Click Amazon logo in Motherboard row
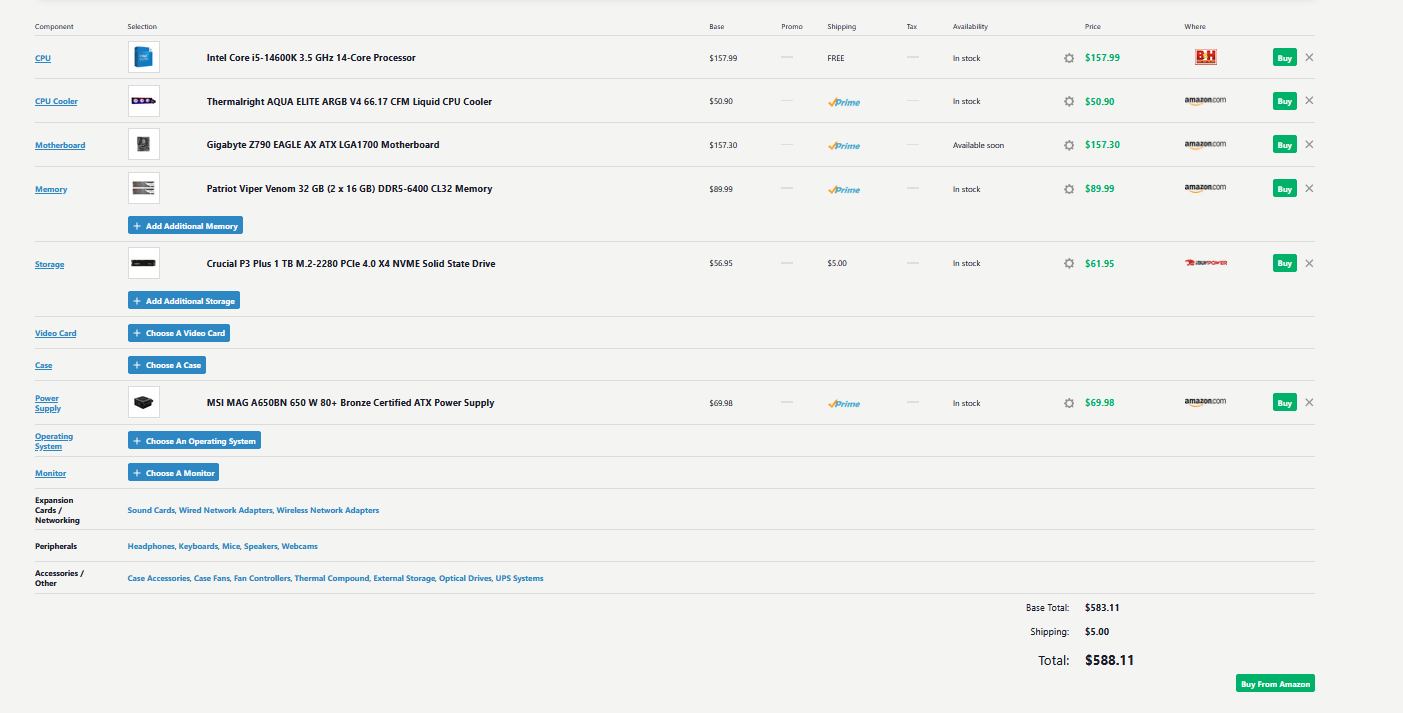The width and height of the screenshot is (1403, 713). (1205, 145)
